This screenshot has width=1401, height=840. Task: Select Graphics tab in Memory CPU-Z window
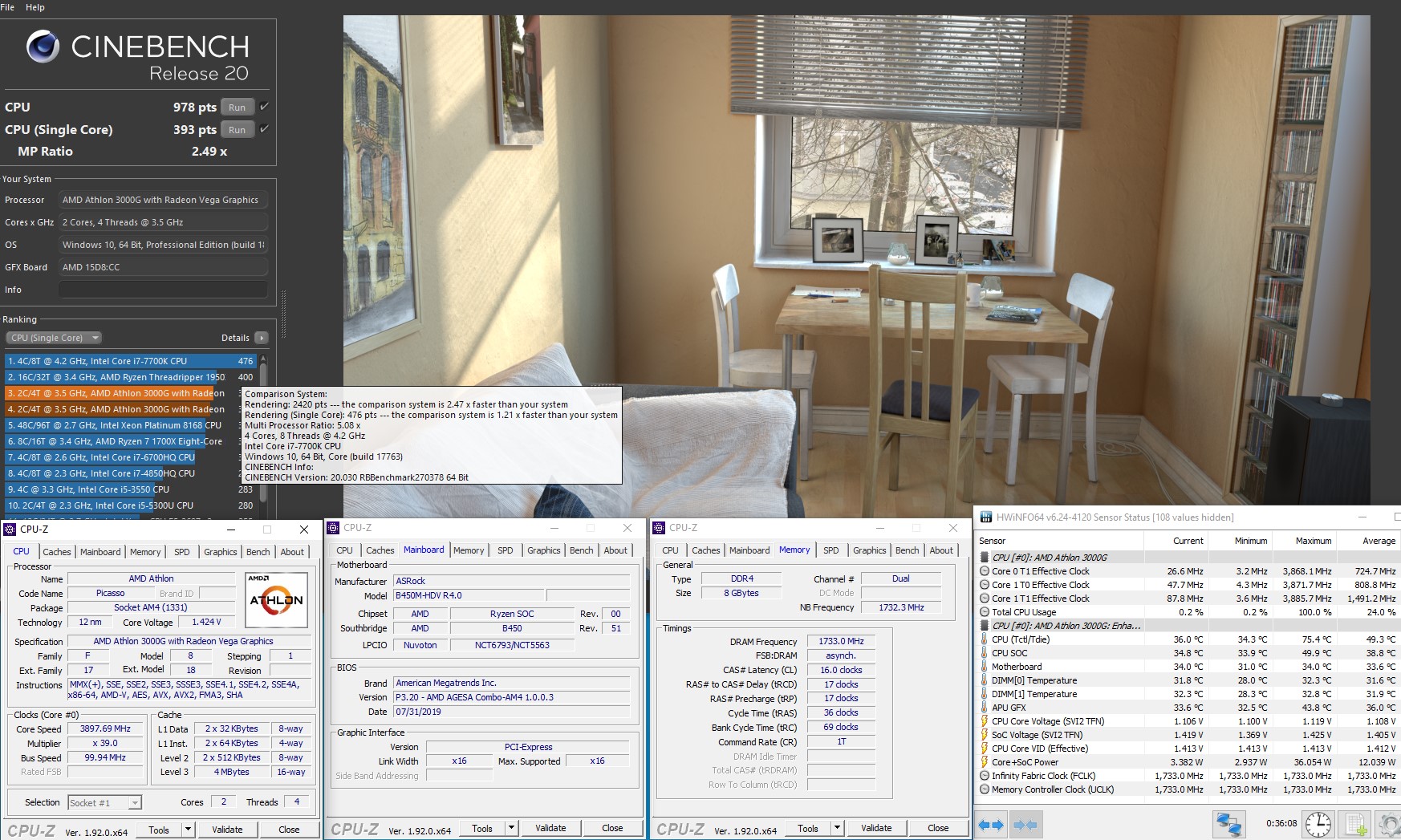(869, 550)
